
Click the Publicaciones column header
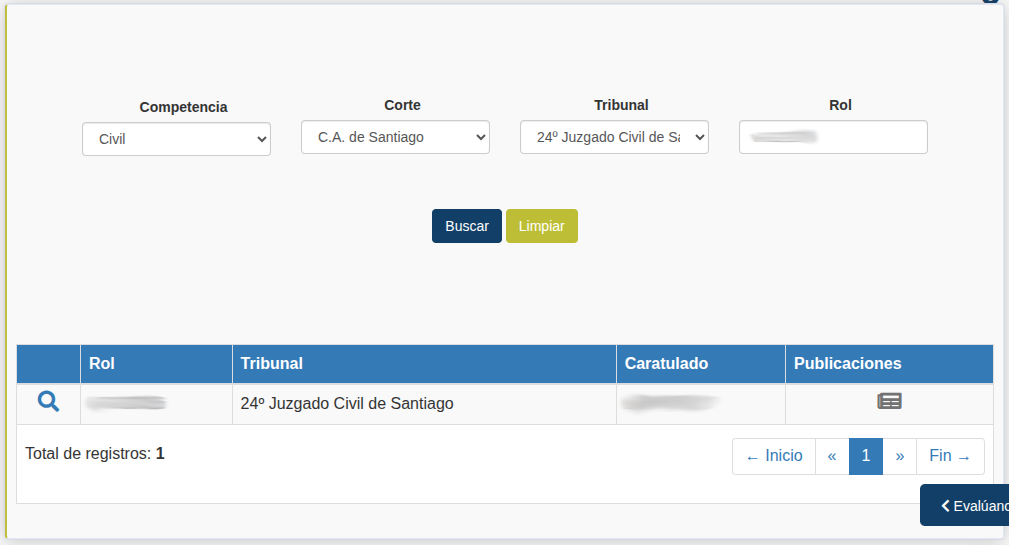[847, 363]
